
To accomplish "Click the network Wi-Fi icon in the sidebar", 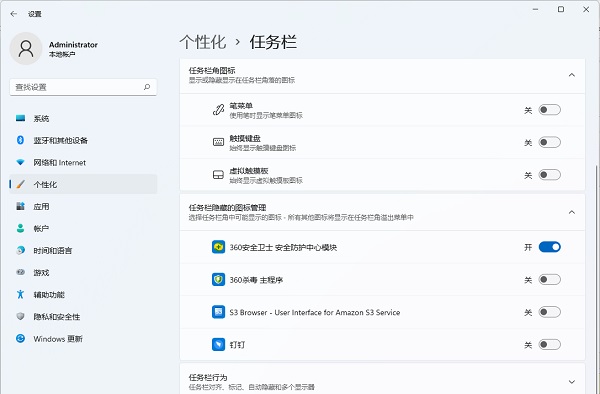I will click(21, 162).
